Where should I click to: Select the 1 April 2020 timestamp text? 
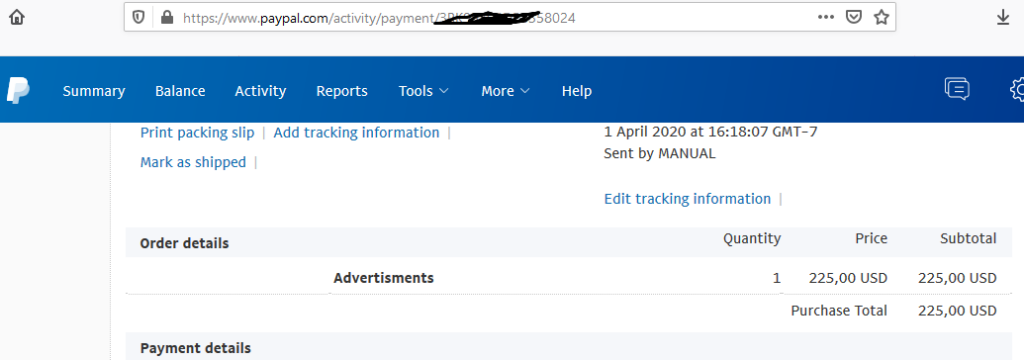coord(711,132)
